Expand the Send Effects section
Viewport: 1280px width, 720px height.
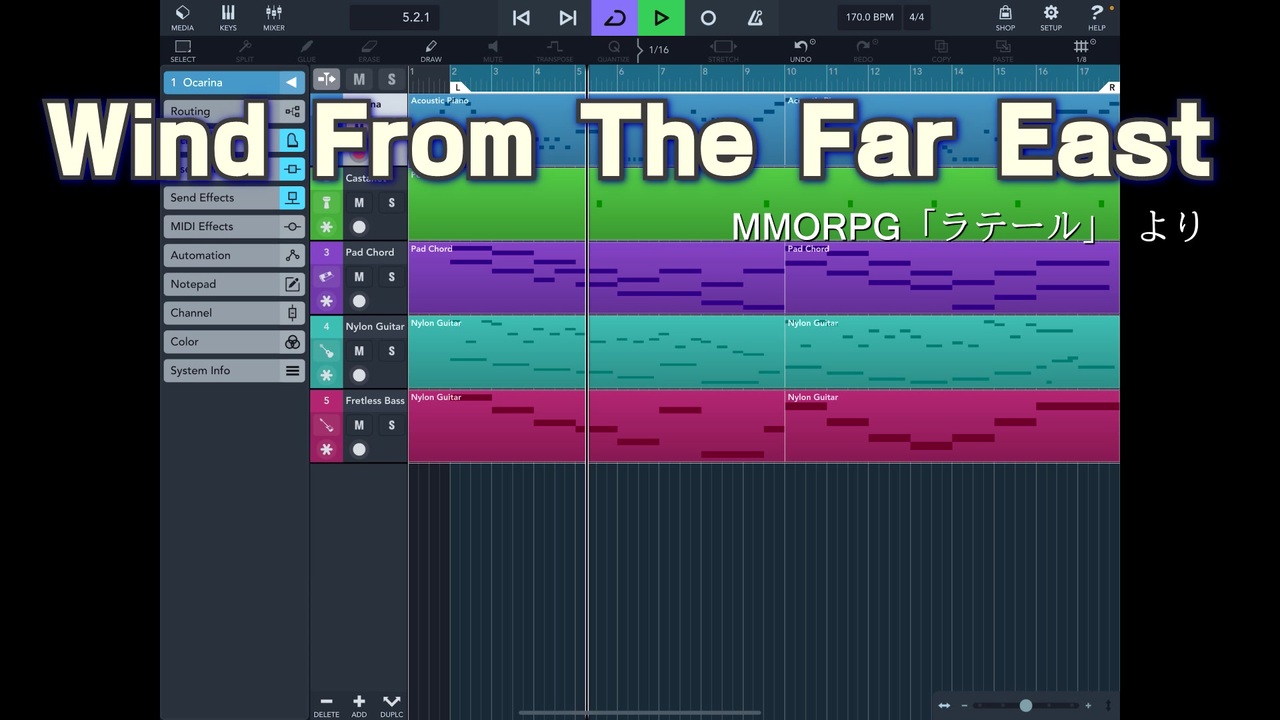(234, 197)
